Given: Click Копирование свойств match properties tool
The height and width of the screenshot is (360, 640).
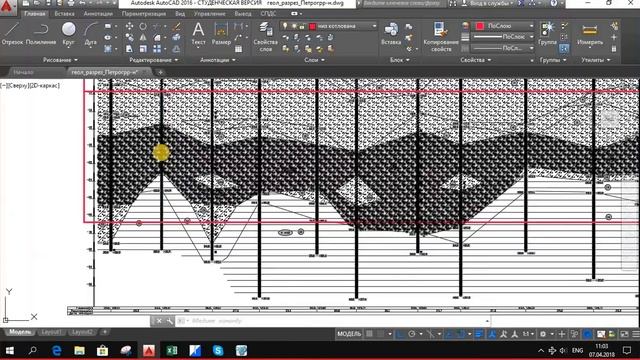Looking at the screenshot, I should coord(440,37).
